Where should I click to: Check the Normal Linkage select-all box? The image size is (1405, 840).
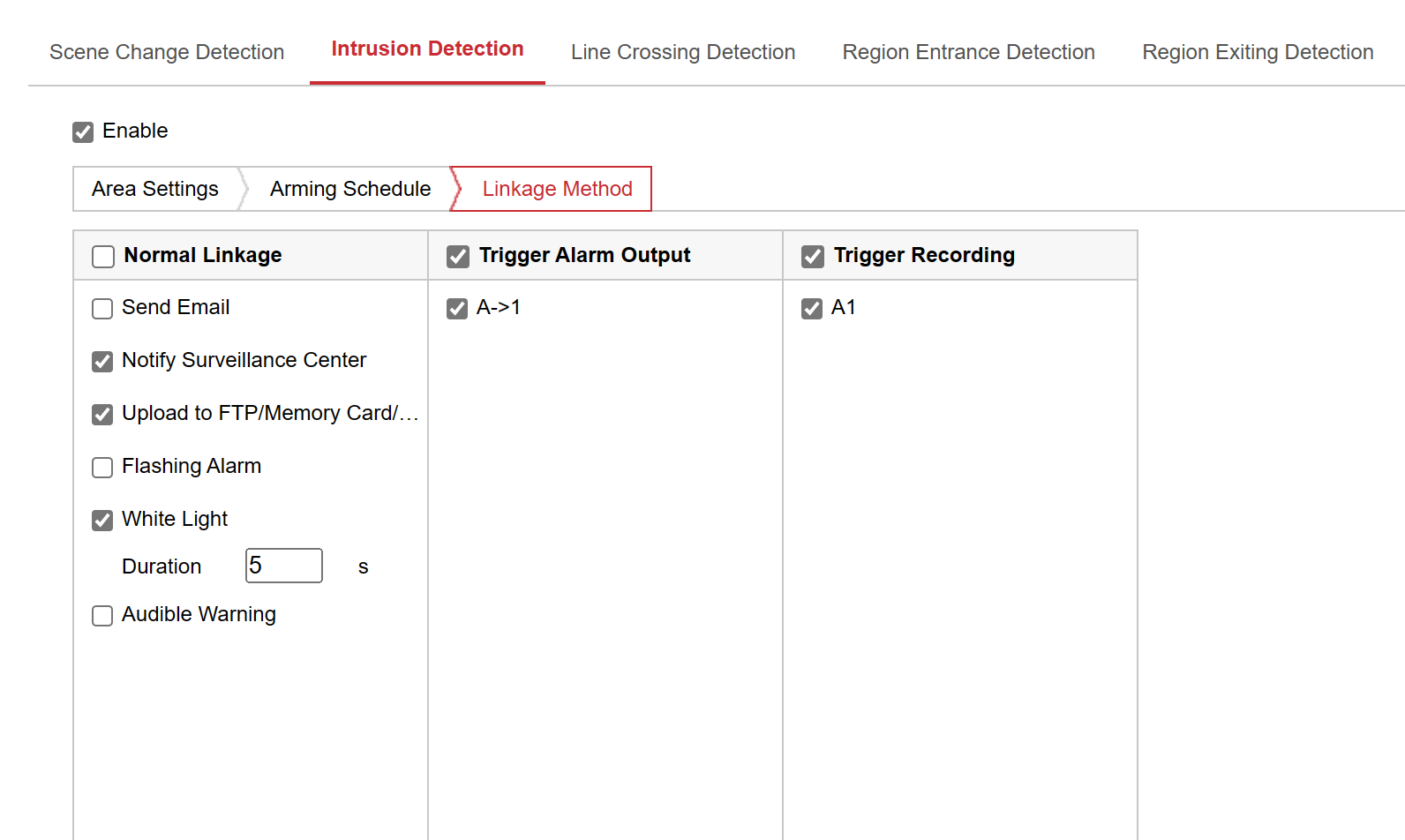pos(103,257)
